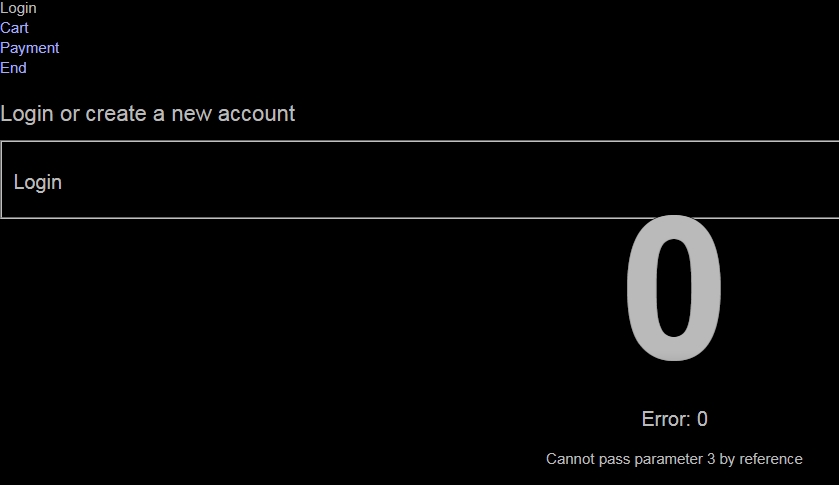Image resolution: width=839 pixels, height=485 pixels.
Task: Click the Login label inside bordered panel
Action: coord(37,182)
